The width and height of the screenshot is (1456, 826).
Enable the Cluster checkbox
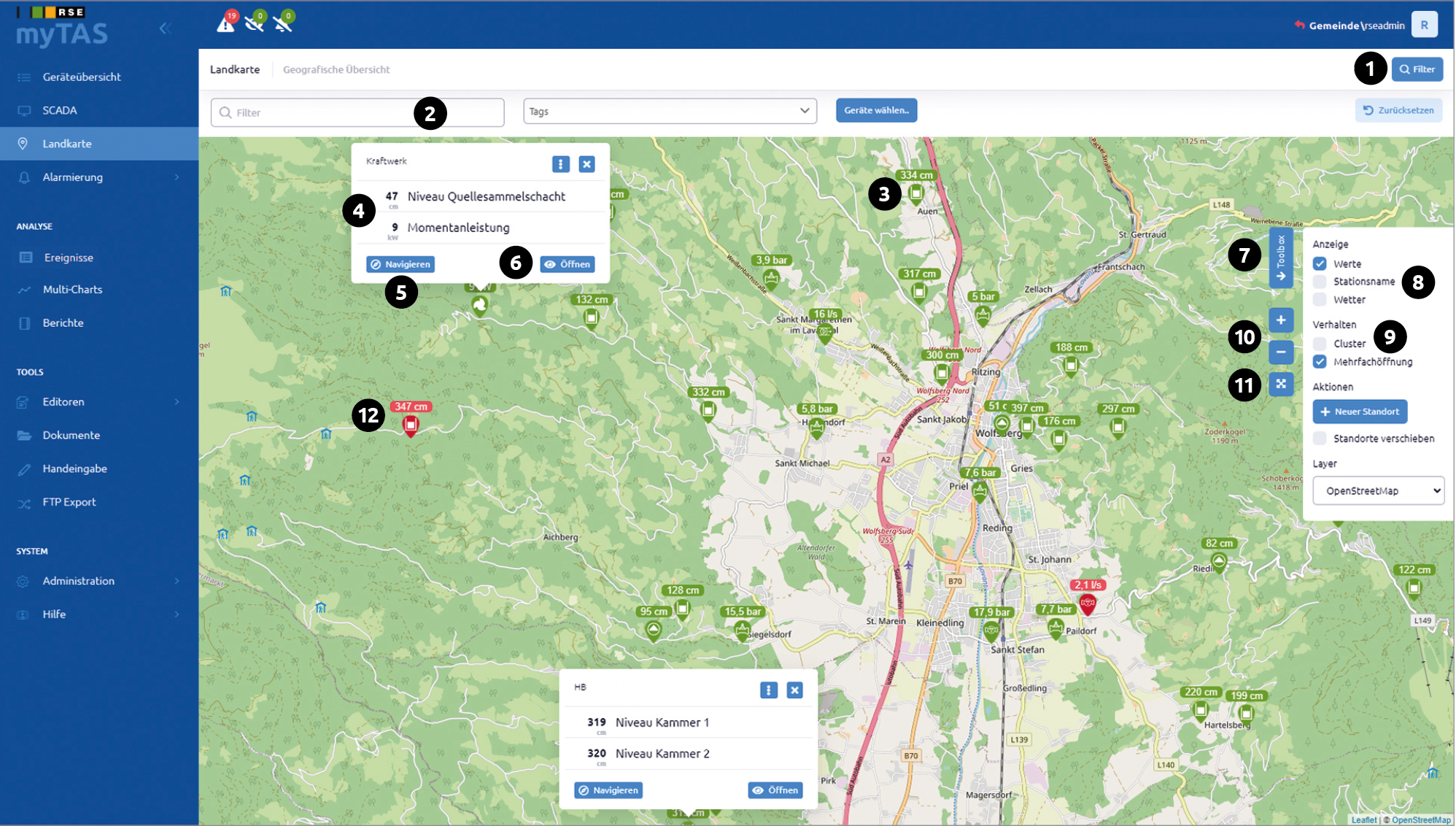[x=1320, y=344]
